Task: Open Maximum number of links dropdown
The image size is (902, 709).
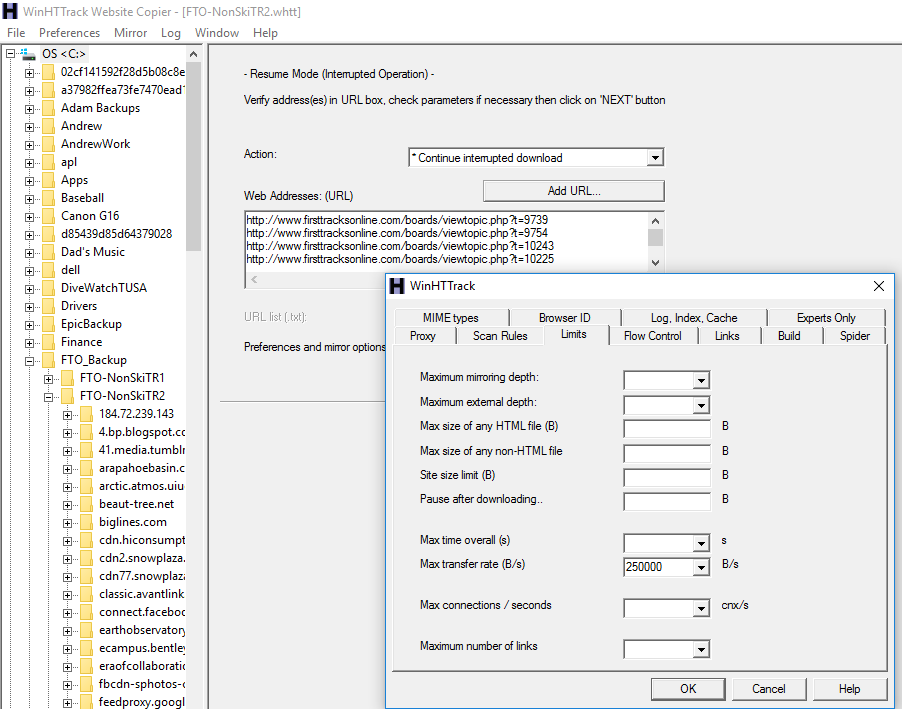Action: pyautogui.click(x=701, y=650)
